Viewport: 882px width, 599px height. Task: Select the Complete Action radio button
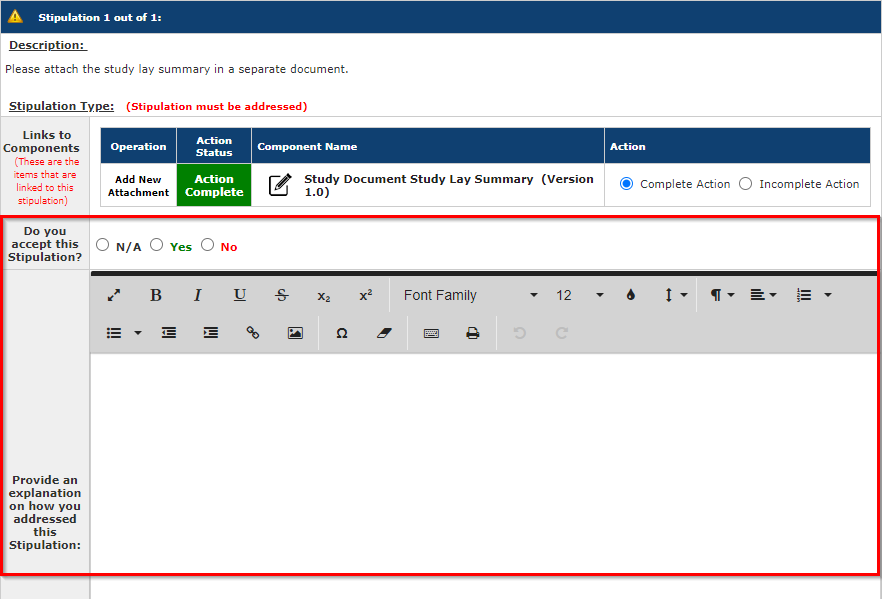[x=626, y=184]
